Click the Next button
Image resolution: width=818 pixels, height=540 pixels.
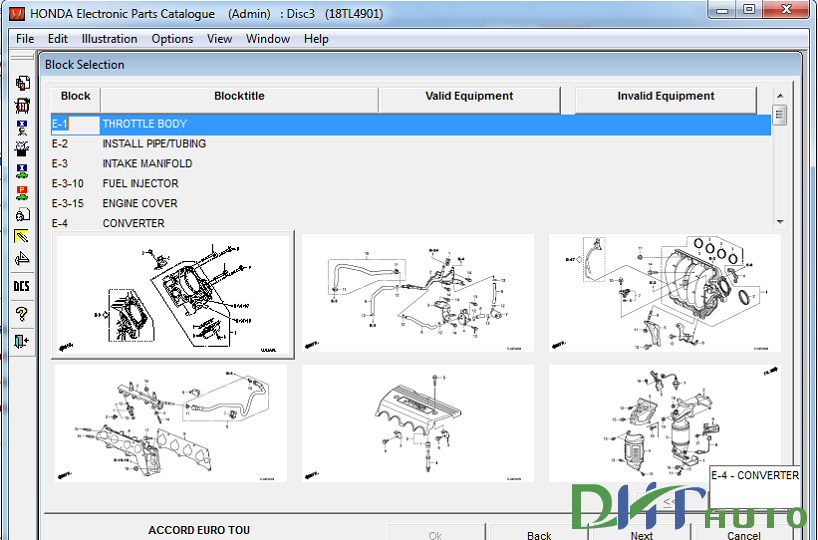click(x=641, y=534)
